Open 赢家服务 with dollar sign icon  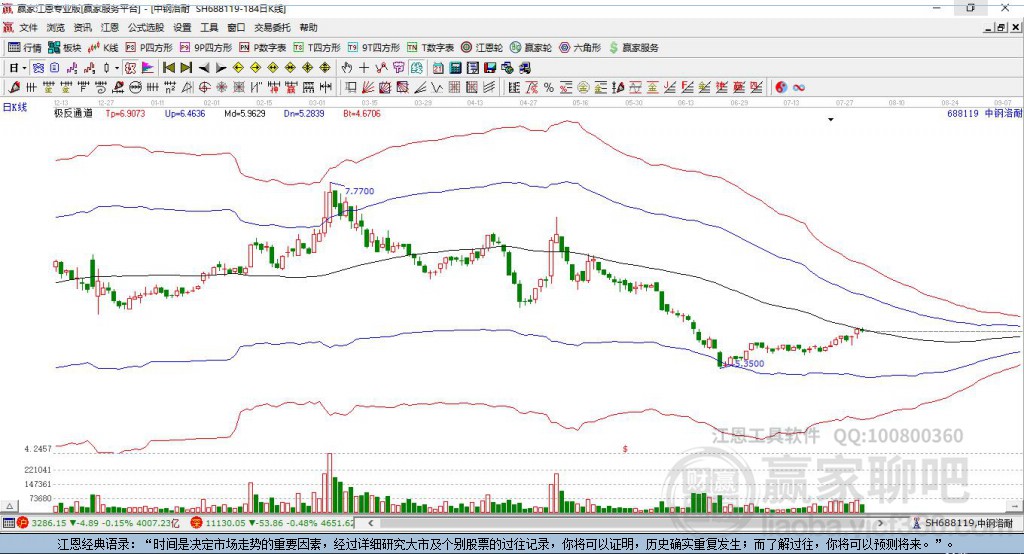click(633, 48)
